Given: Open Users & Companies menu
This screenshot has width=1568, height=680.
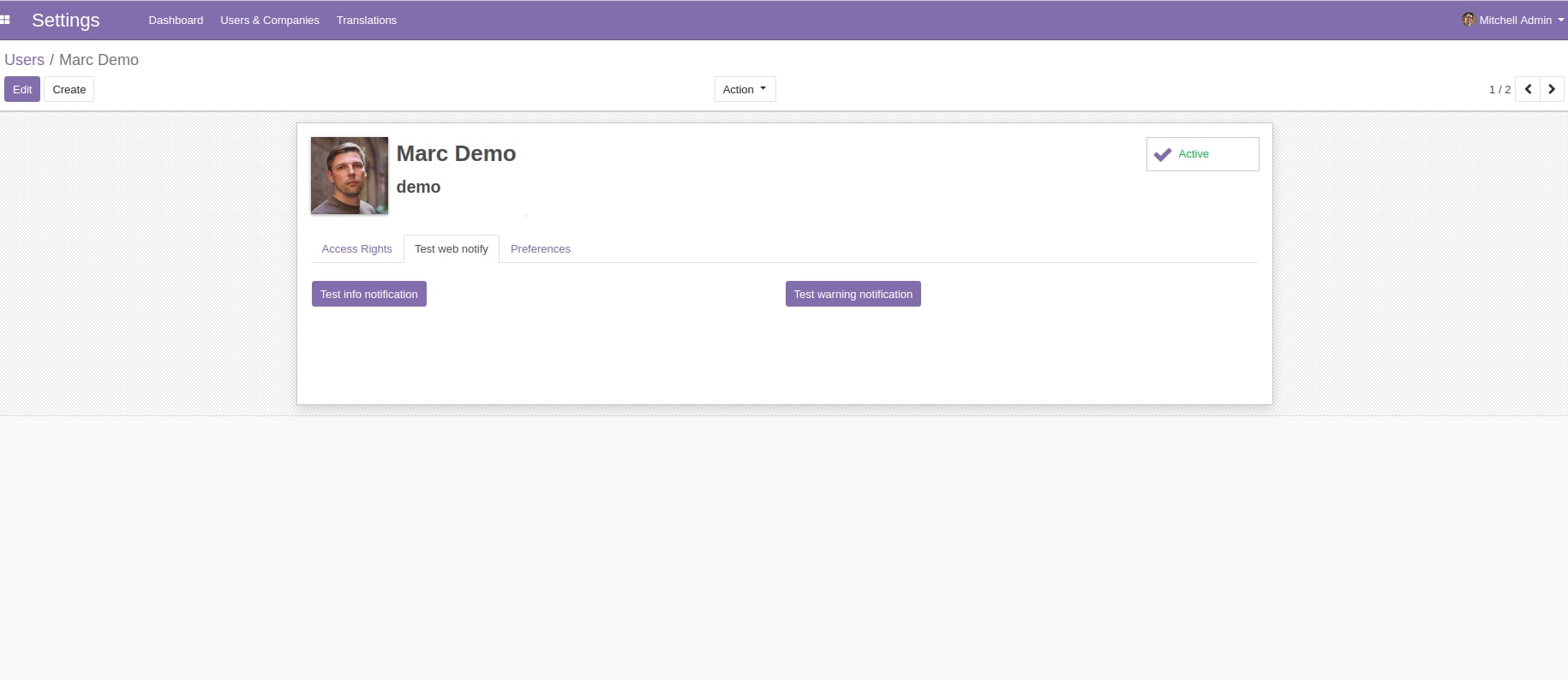Looking at the screenshot, I should point(270,20).
